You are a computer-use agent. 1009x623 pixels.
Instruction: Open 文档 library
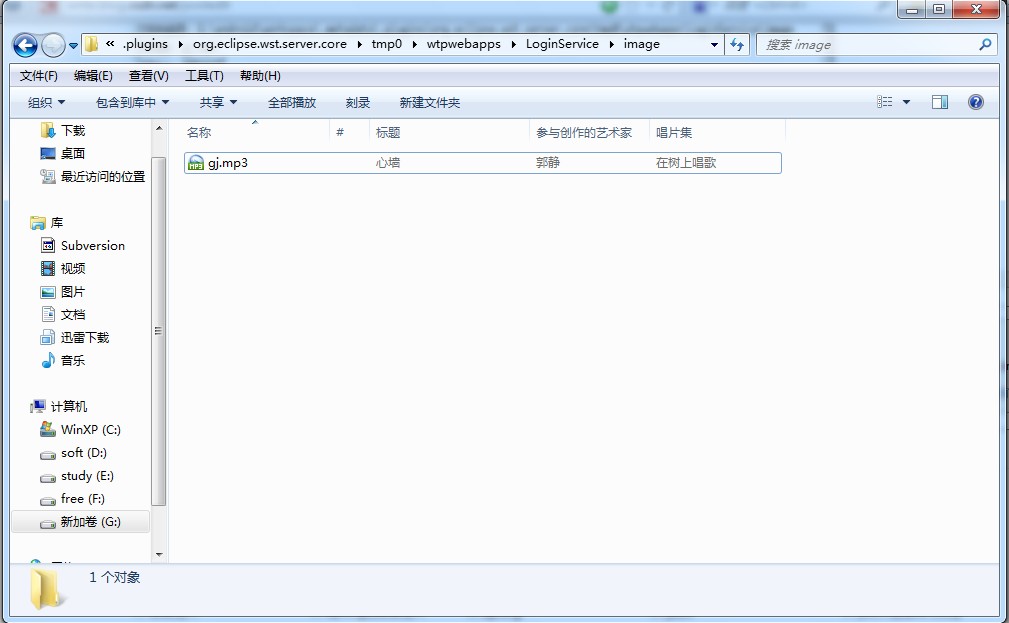tap(73, 314)
